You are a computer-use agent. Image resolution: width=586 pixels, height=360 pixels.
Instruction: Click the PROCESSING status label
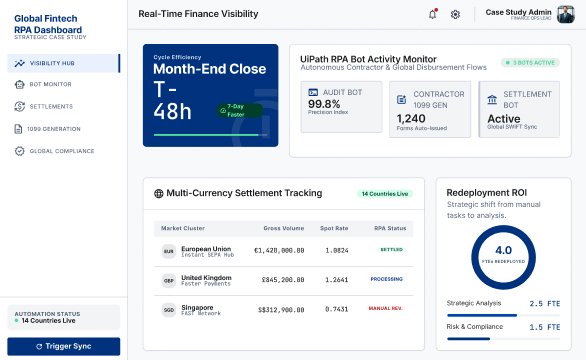coord(386,279)
